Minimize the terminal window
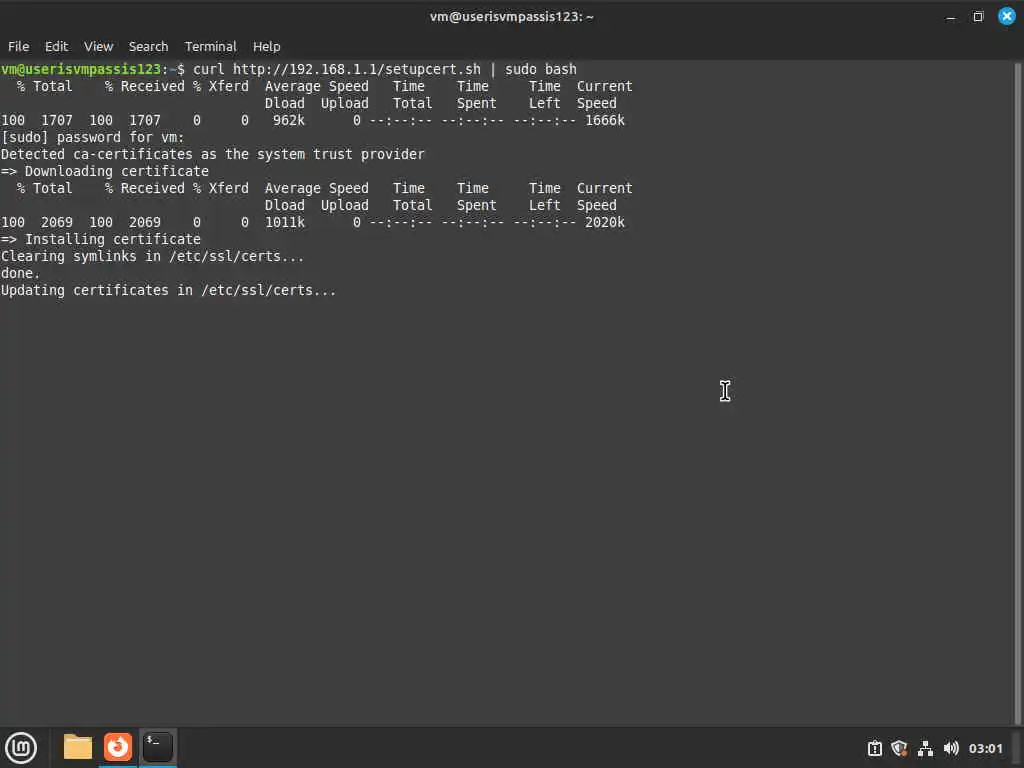The width and height of the screenshot is (1024, 768). pos(951,16)
